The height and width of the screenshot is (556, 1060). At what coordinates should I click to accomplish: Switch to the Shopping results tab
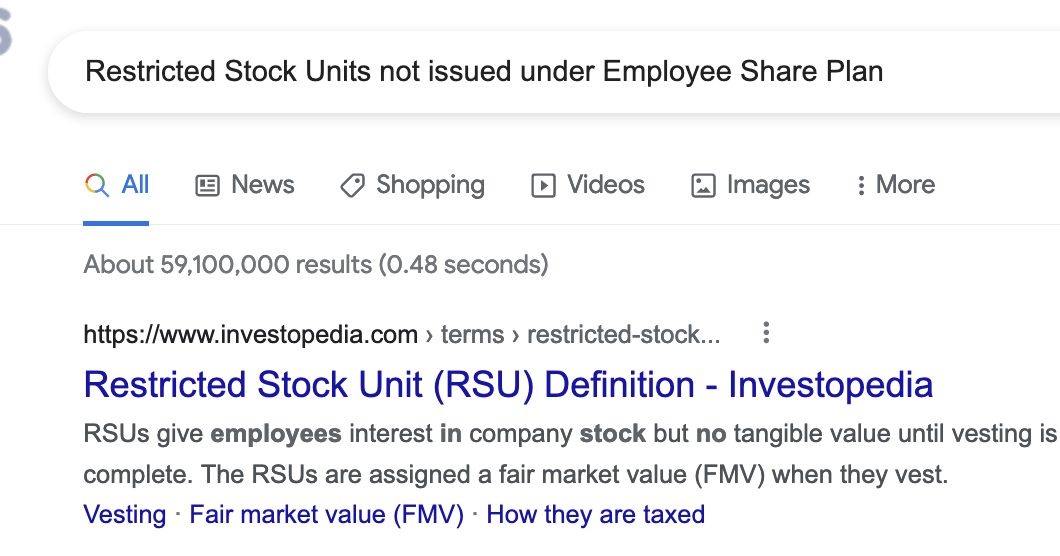tap(430, 185)
